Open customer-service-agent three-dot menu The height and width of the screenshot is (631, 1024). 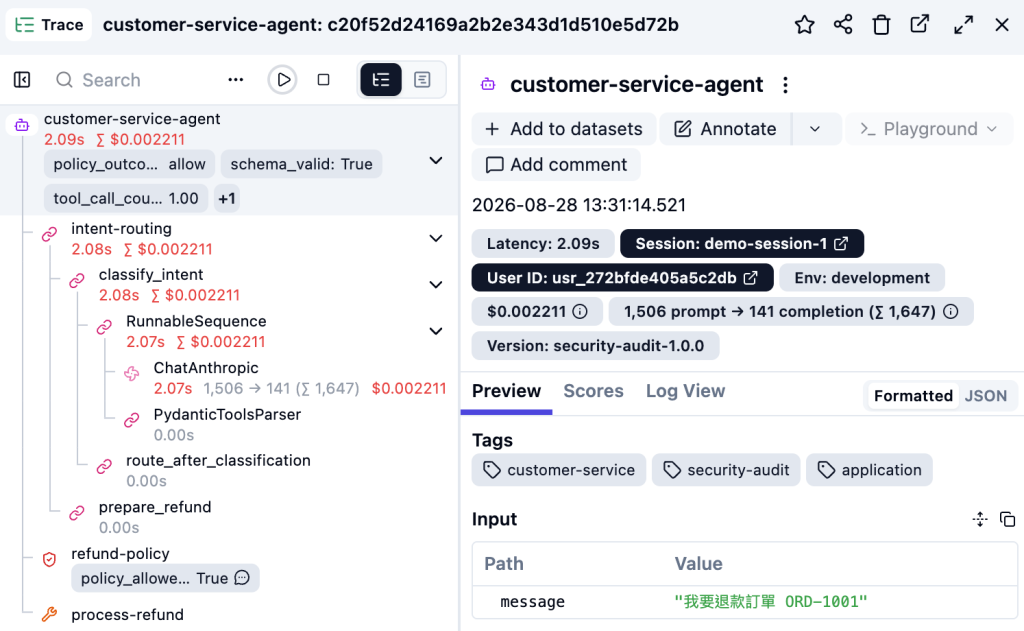pyautogui.click(x=786, y=85)
